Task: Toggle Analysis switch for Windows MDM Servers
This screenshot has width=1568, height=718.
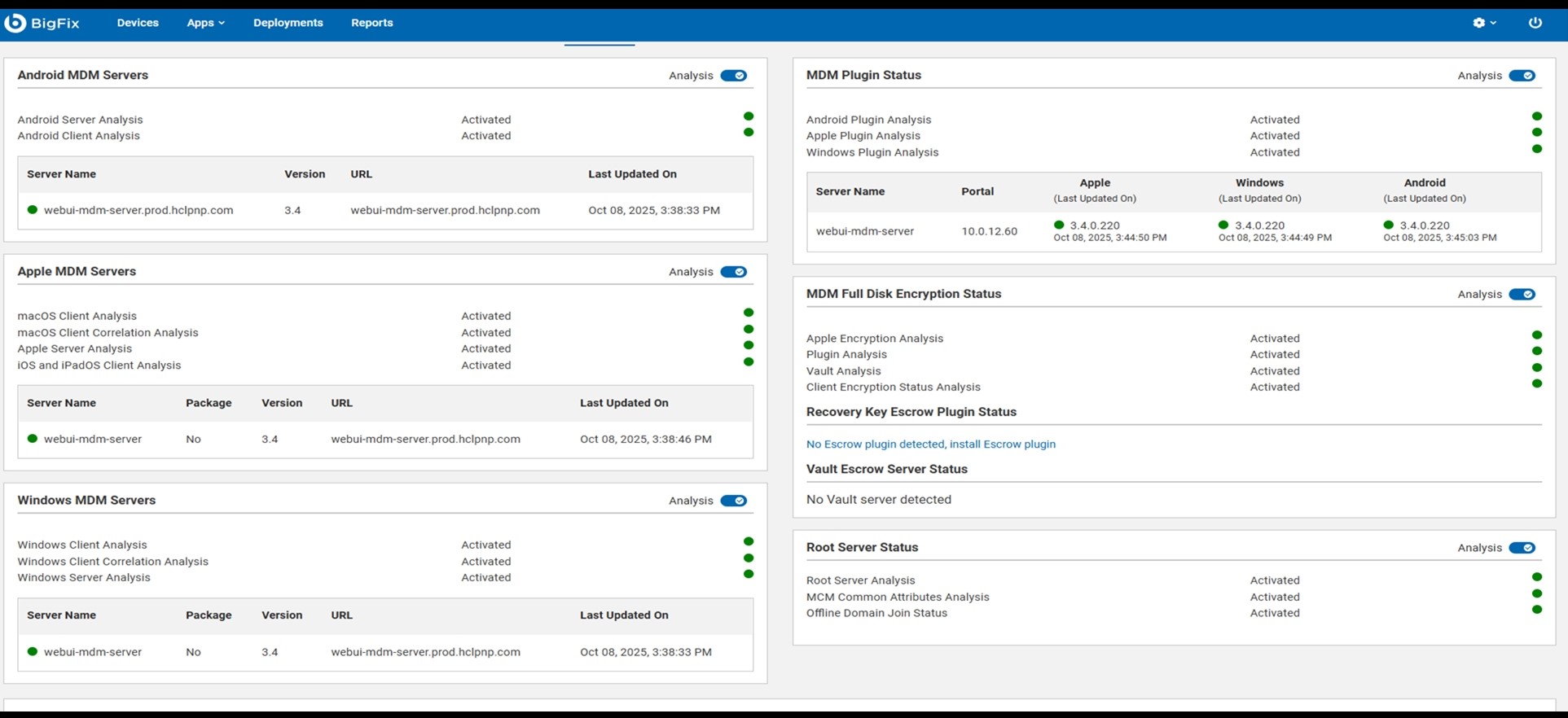Action: click(733, 501)
